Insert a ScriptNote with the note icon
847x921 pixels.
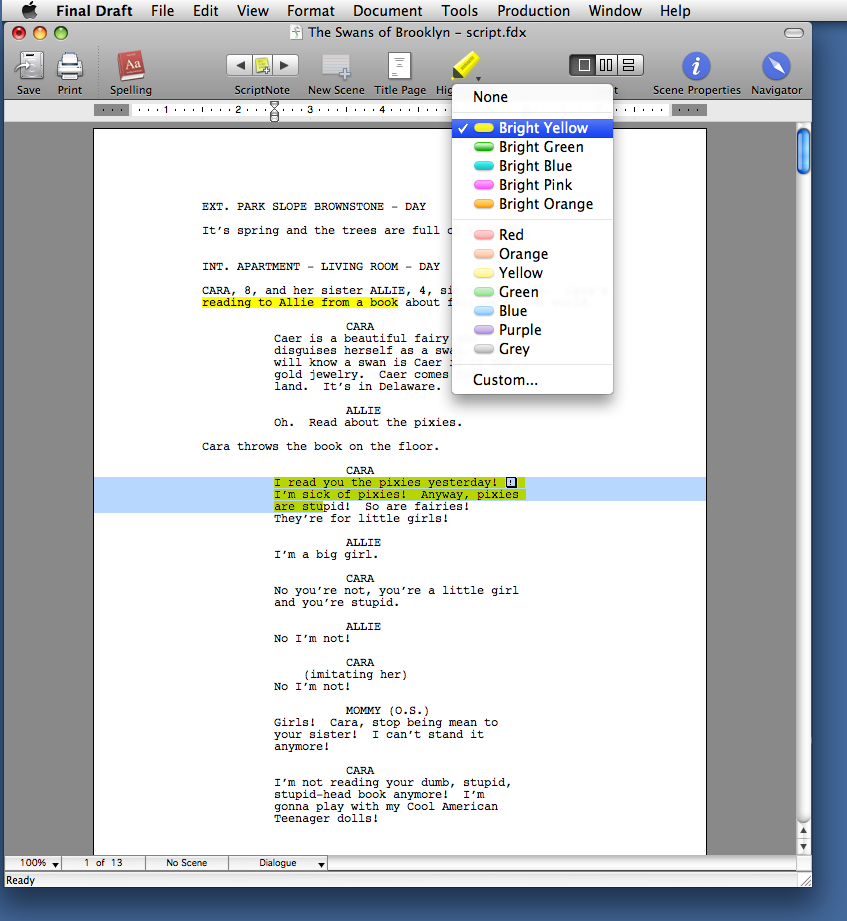click(262, 65)
